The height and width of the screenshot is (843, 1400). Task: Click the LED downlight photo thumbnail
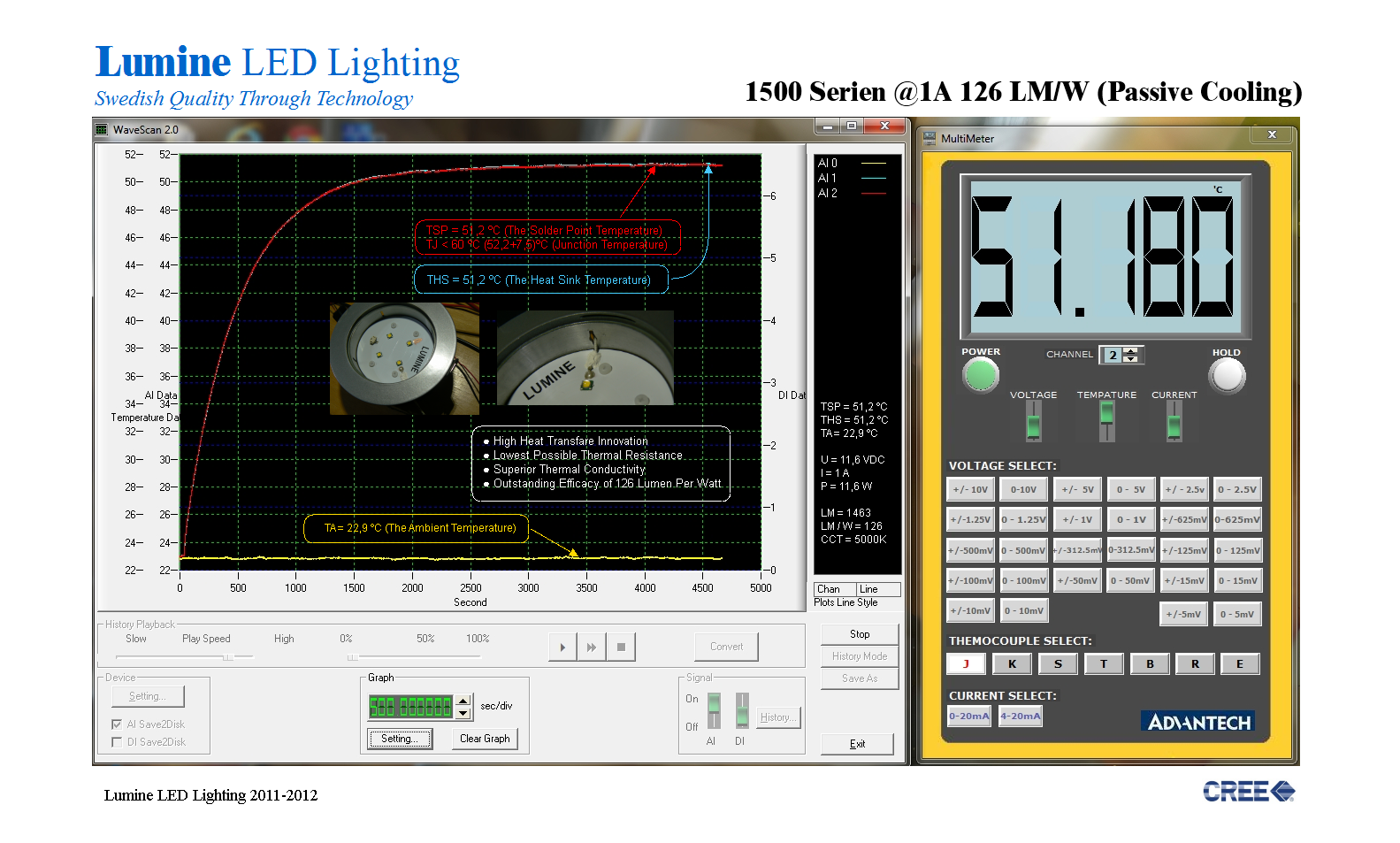(404, 359)
